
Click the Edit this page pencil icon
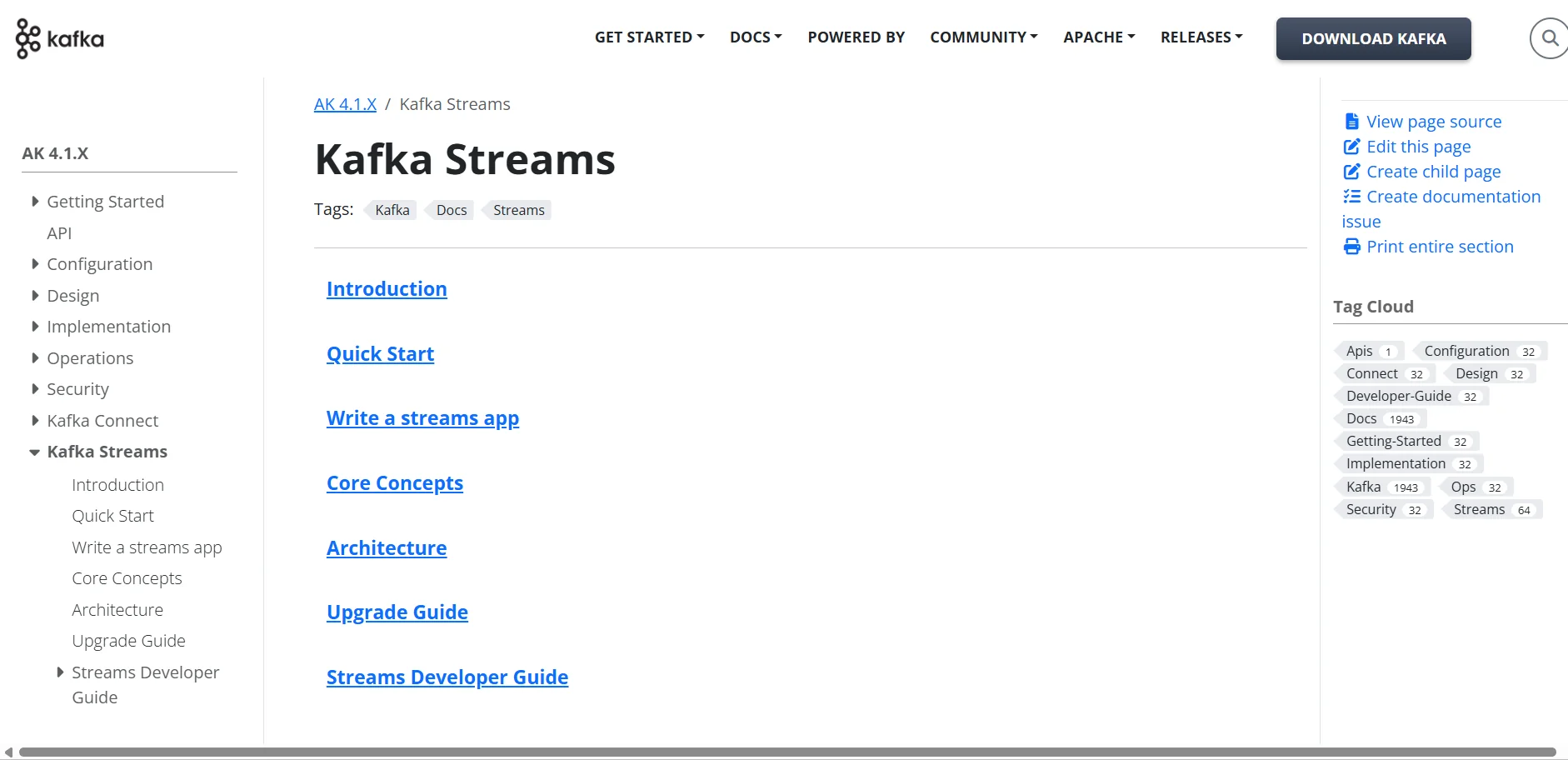1351,147
